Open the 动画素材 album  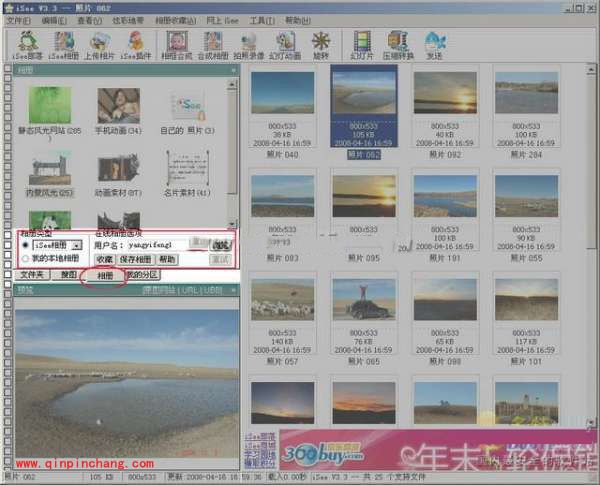click(x=118, y=174)
